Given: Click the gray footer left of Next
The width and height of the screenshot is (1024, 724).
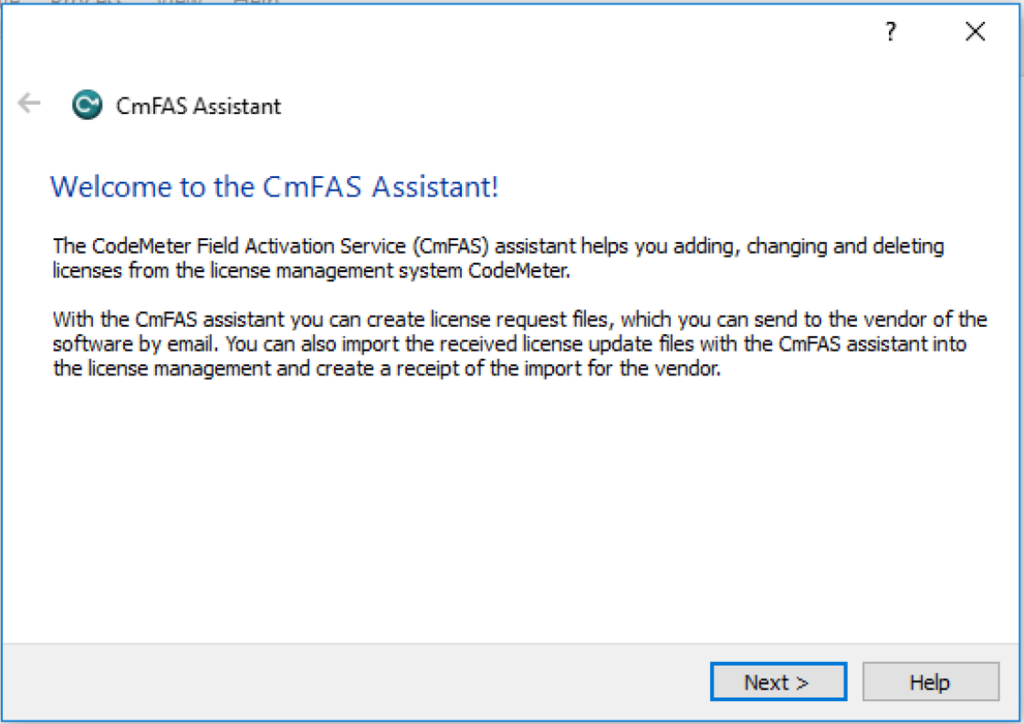Looking at the screenshot, I should pyautogui.click(x=350, y=683).
